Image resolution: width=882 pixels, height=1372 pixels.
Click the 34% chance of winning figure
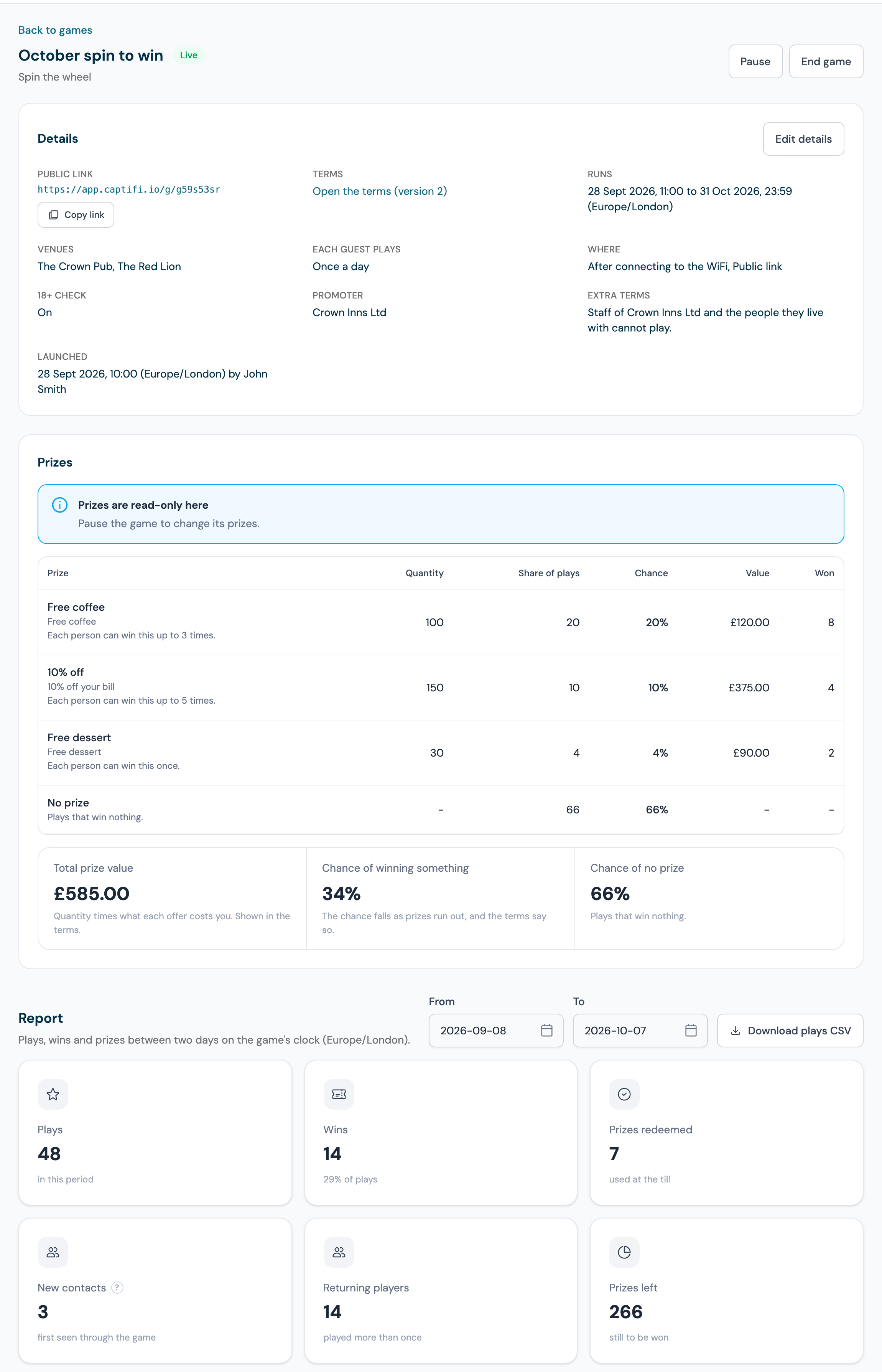341,894
